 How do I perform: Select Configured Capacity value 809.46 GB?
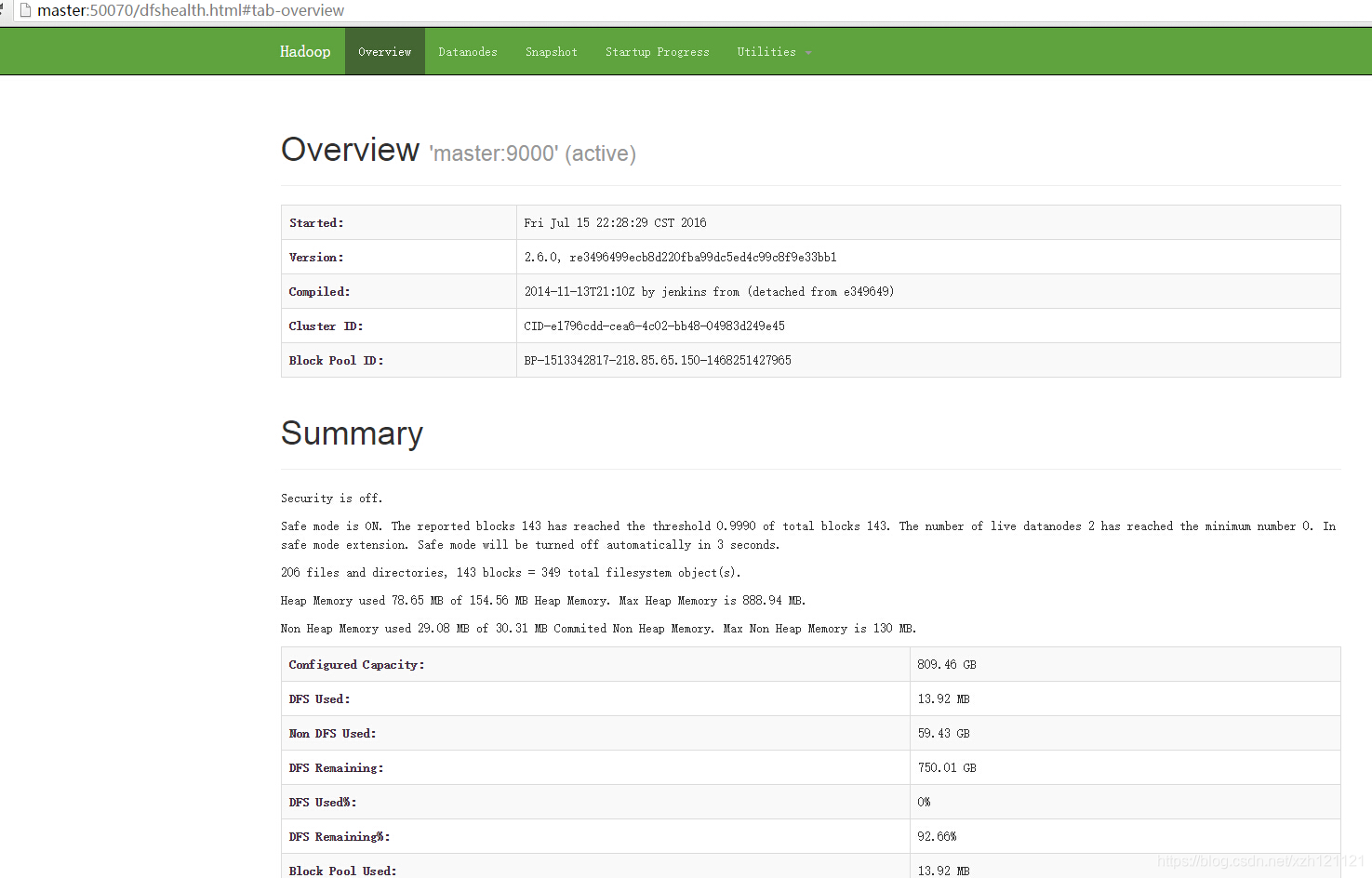pos(947,664)
